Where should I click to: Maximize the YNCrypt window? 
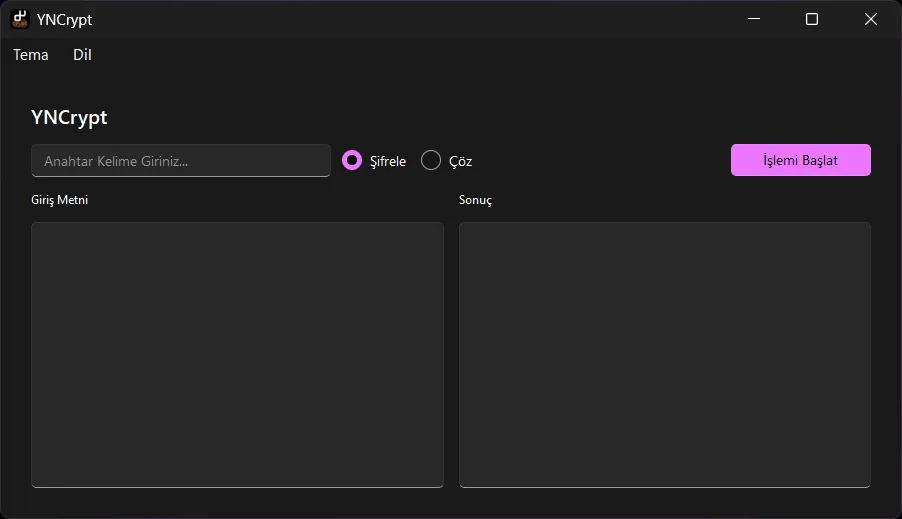pyautogui.click(x=812, y=19)
